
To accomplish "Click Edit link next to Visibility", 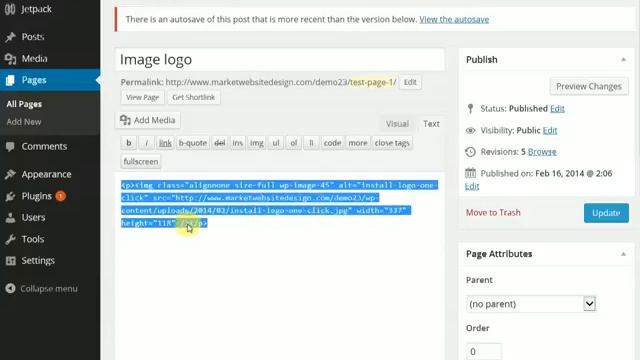I will click(550, 131).
